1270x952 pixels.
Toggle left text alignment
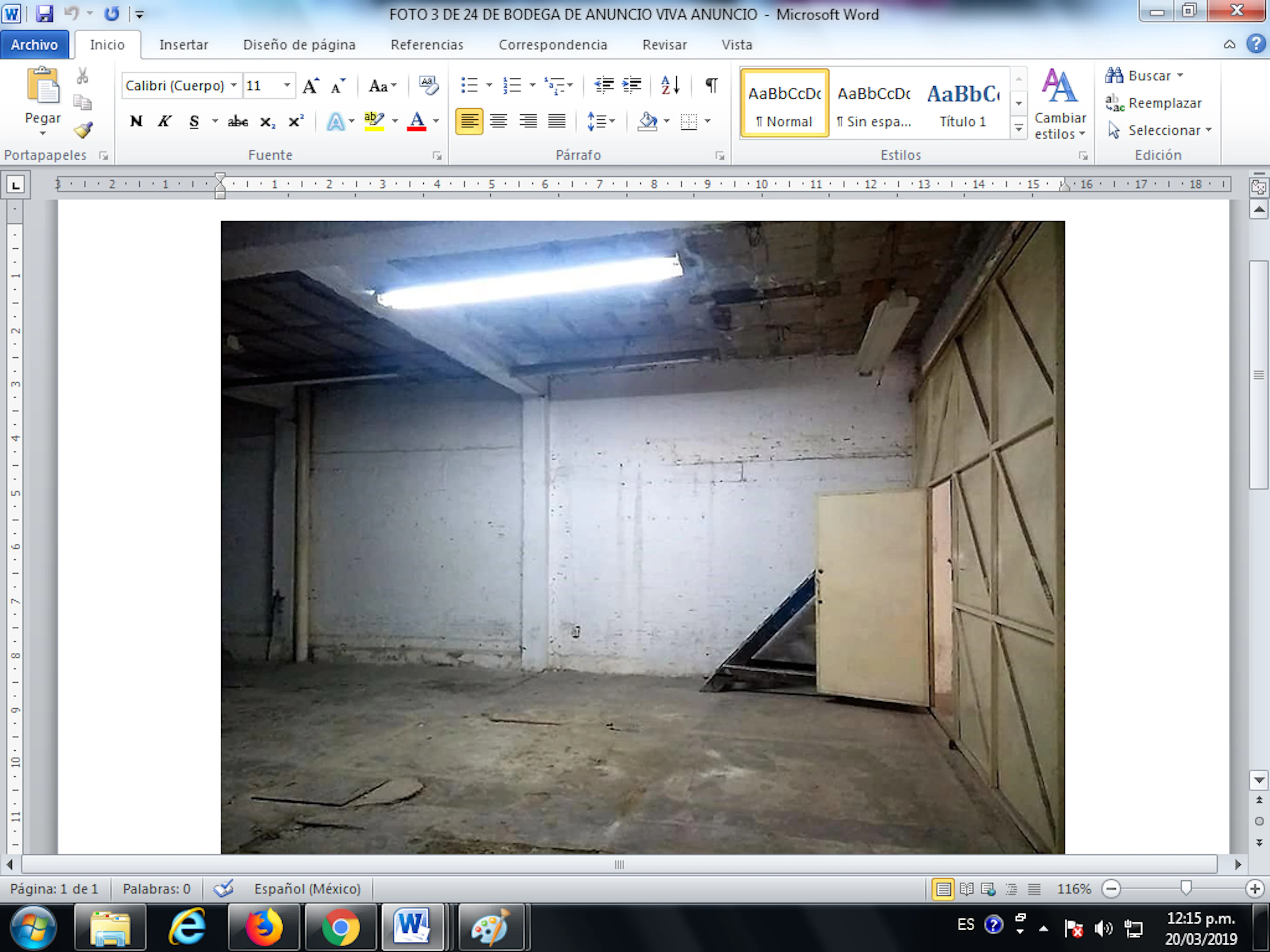[x=469, y=121]
